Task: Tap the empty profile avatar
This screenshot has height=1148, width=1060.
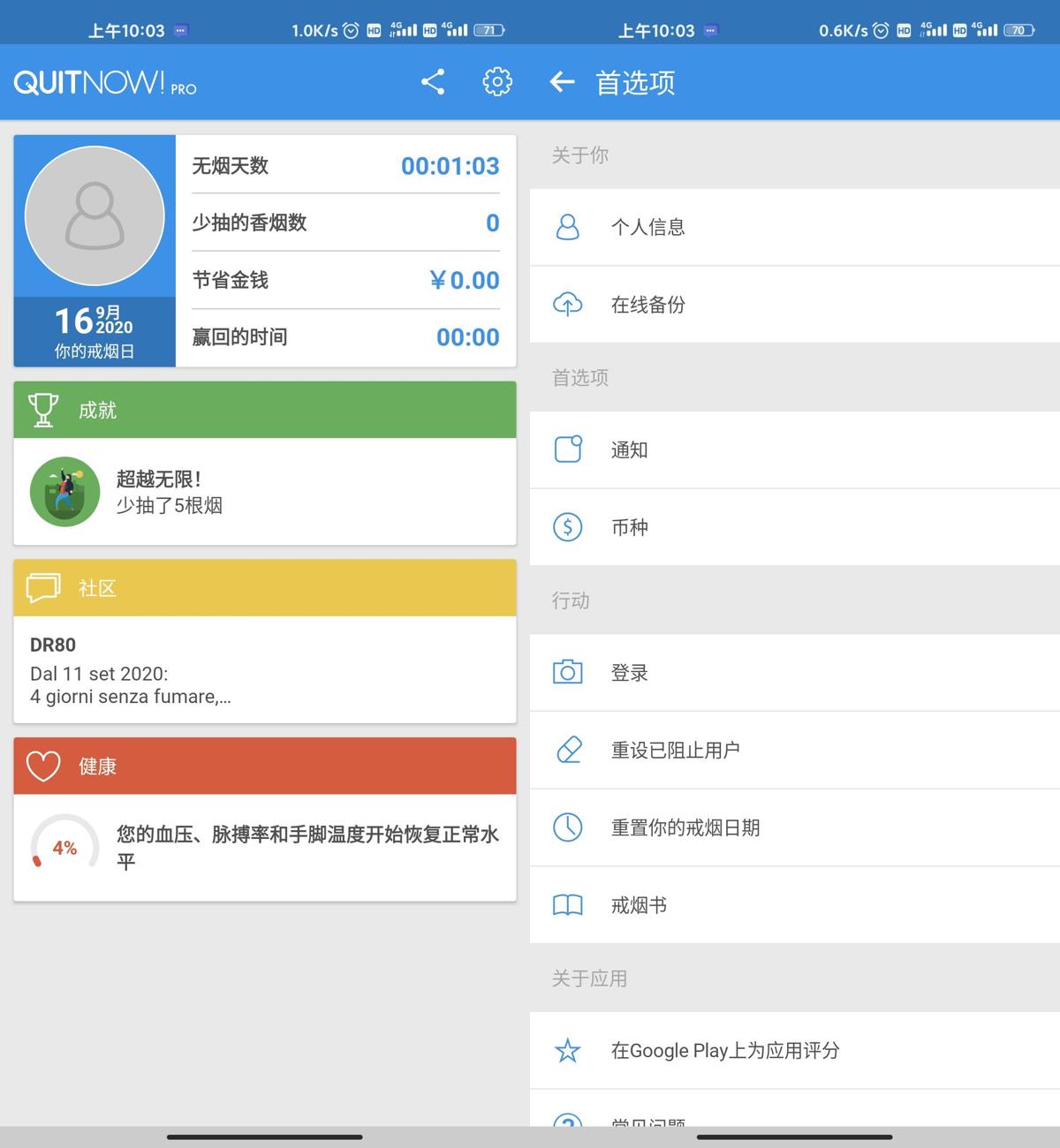Action: point(95,216)
